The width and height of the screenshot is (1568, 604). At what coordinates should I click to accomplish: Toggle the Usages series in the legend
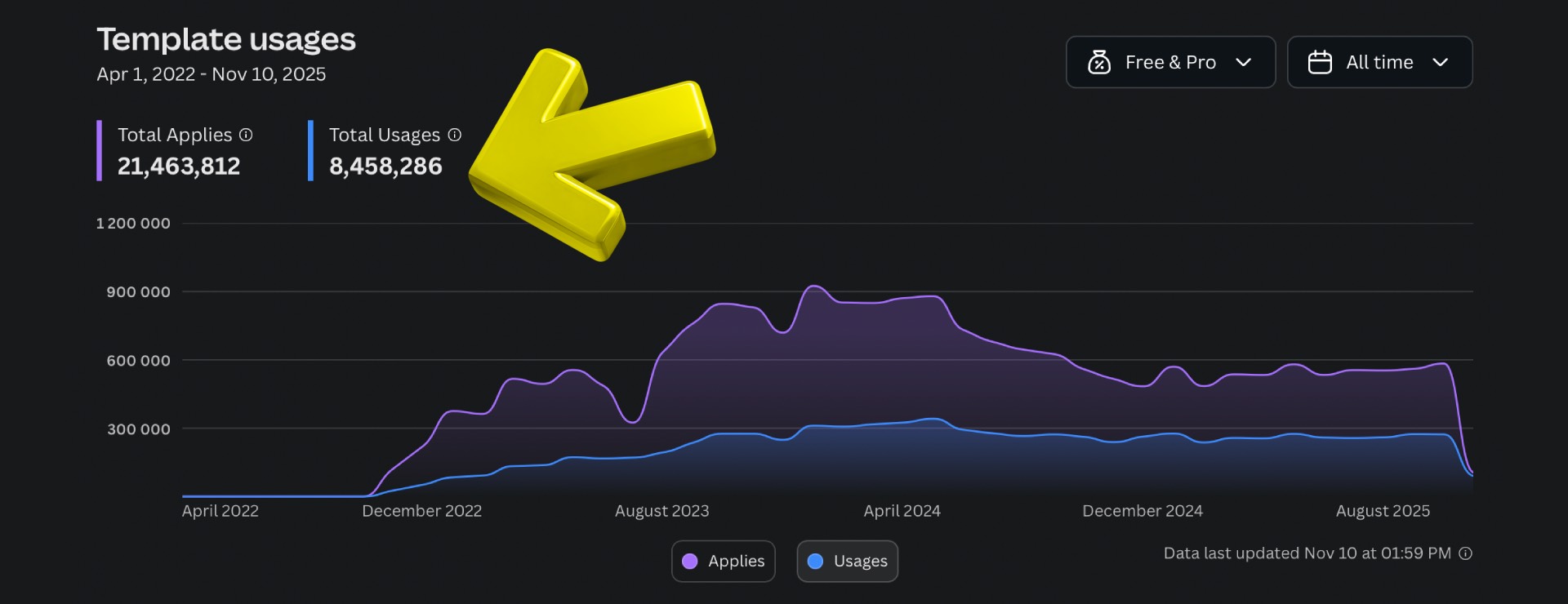[847, 562]
